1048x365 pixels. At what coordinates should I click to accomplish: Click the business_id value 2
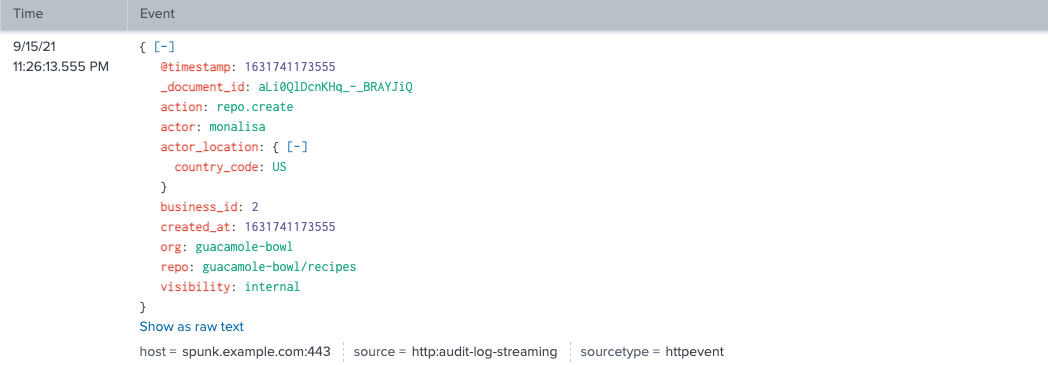pos(255,207)
